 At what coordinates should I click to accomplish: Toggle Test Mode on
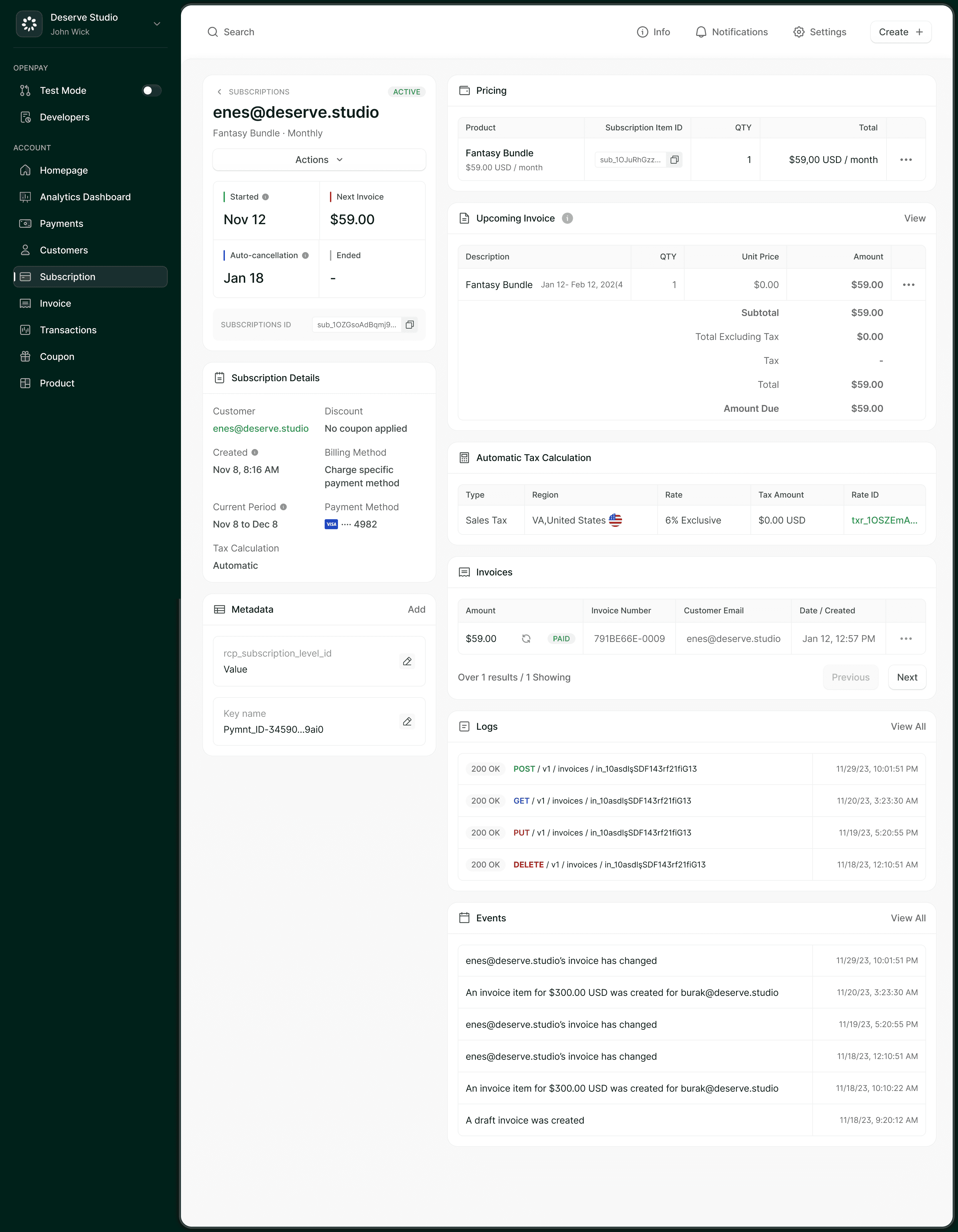tap(151, 90)
